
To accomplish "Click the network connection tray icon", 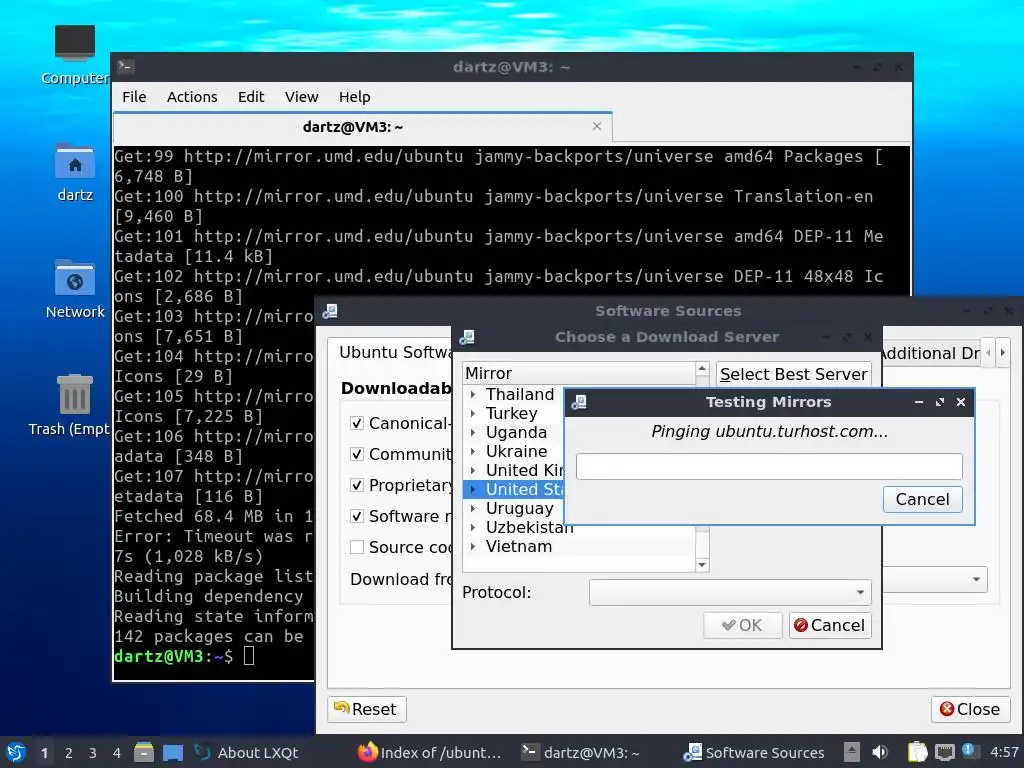I will [944, 752].
